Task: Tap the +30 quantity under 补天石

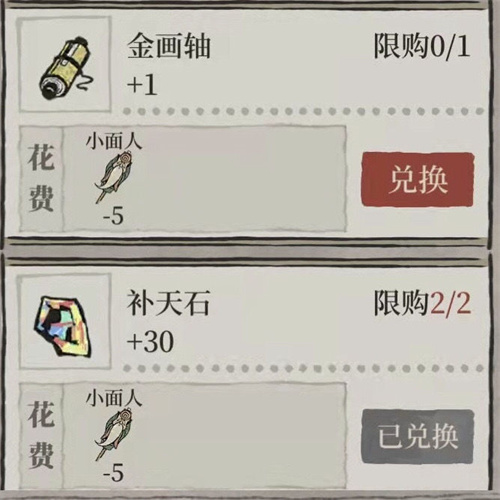Action: (x=150, y=342)
